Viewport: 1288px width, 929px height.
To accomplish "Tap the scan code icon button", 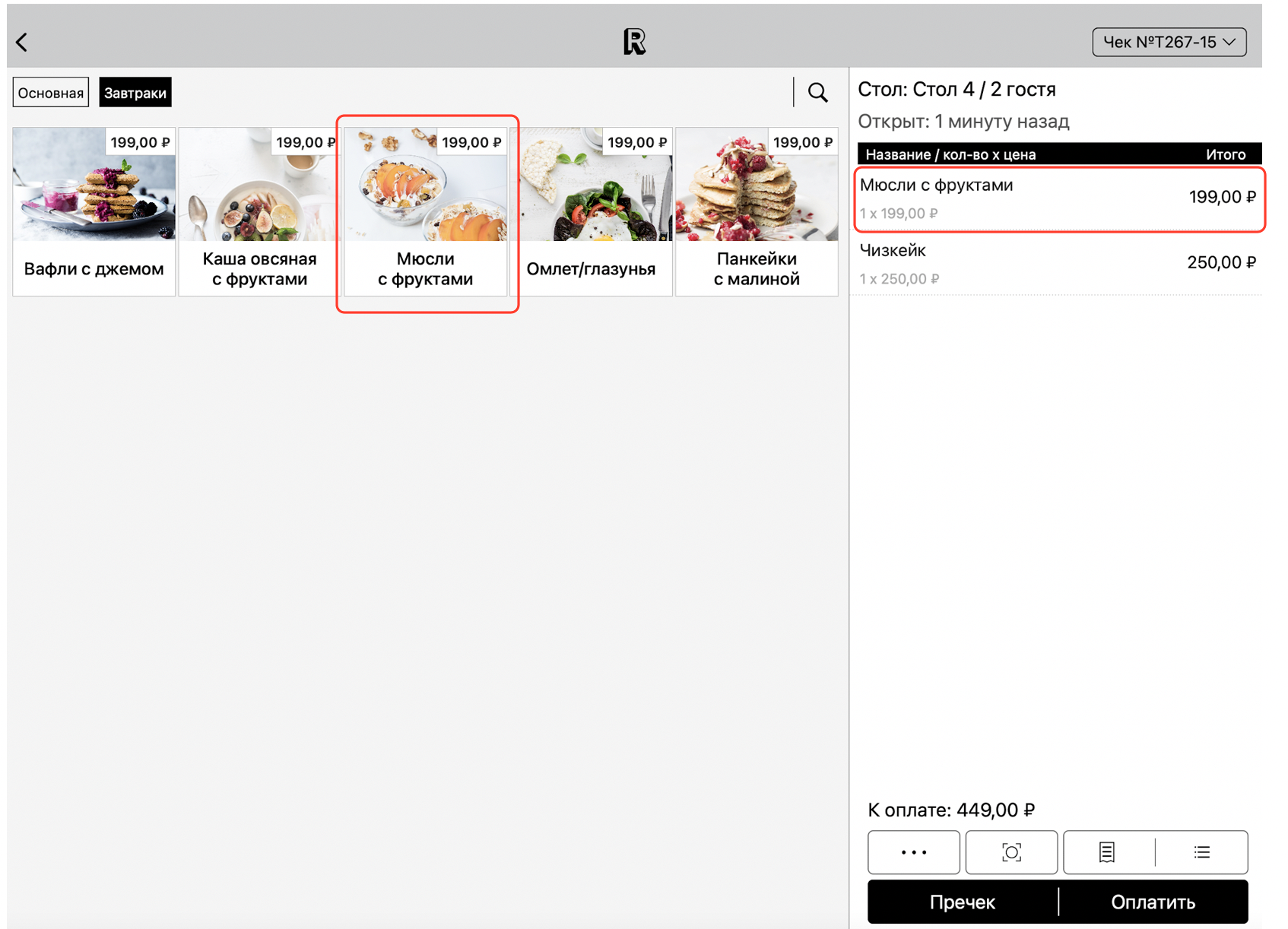I will click(1010, 852).
